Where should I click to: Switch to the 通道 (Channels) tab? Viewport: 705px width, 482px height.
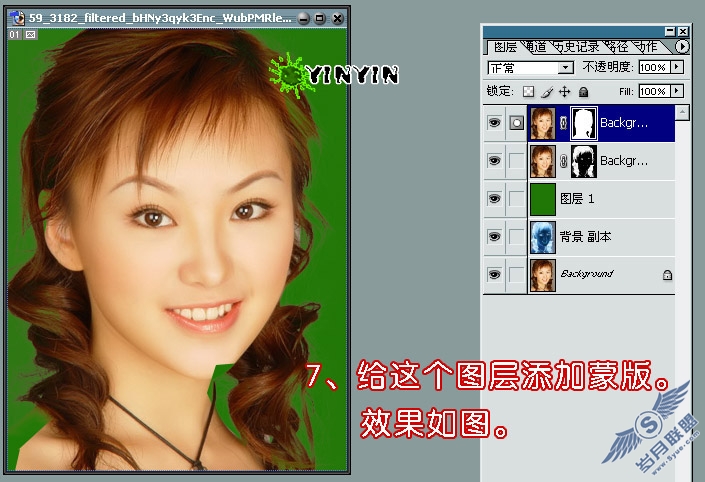[x=536, y=47]
